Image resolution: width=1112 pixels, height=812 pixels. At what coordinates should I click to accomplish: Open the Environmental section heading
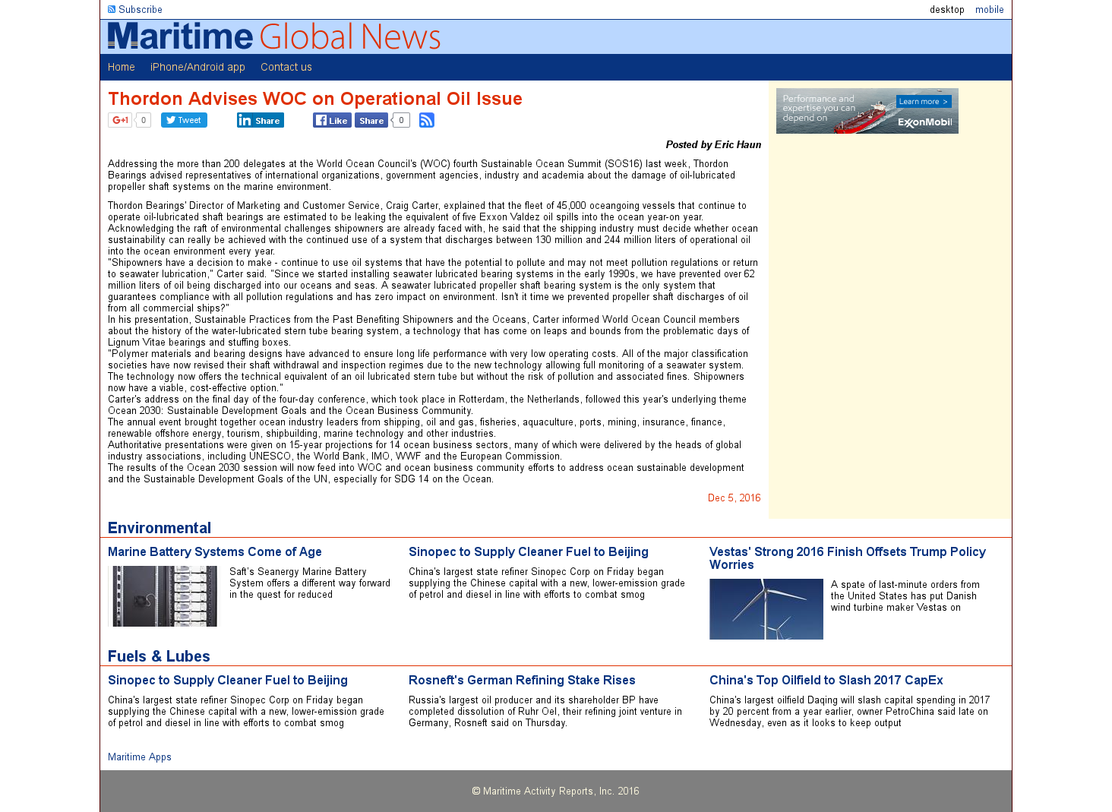pyautogui.click(x=160, y=528)
